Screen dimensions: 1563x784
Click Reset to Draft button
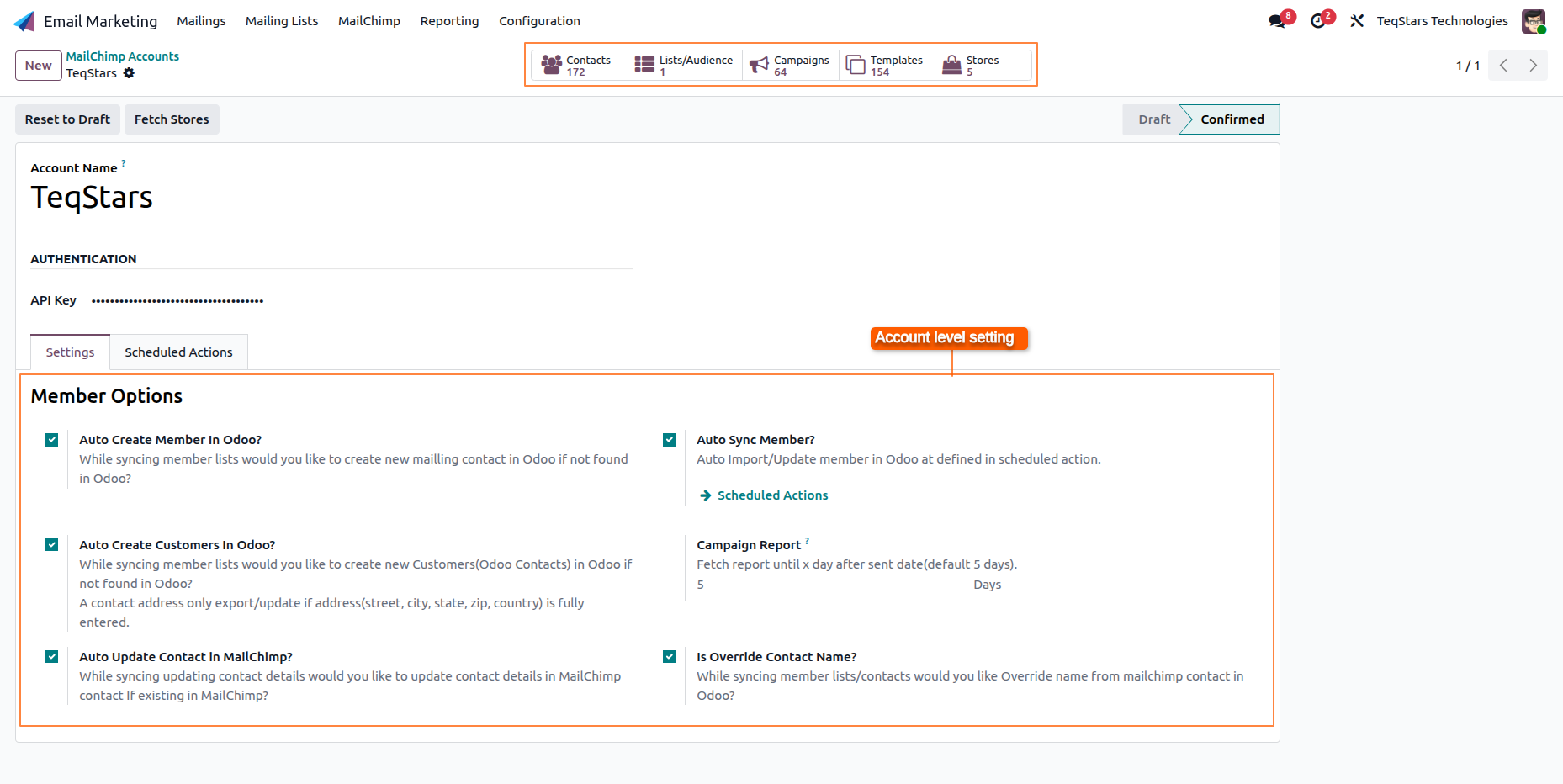(x=67, y=119)
